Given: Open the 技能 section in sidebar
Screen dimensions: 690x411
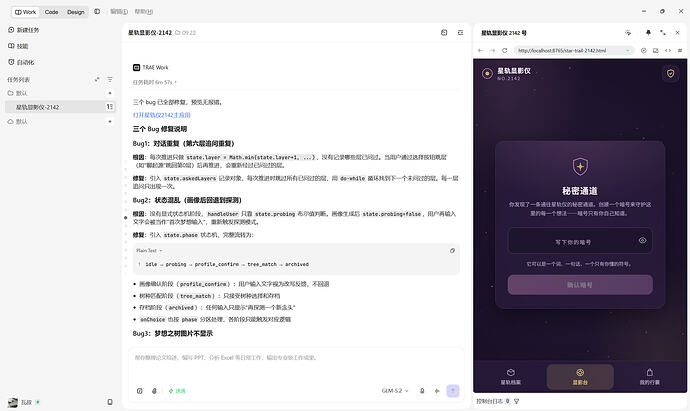Looking at the screenshot, I should tap(18, 46).
